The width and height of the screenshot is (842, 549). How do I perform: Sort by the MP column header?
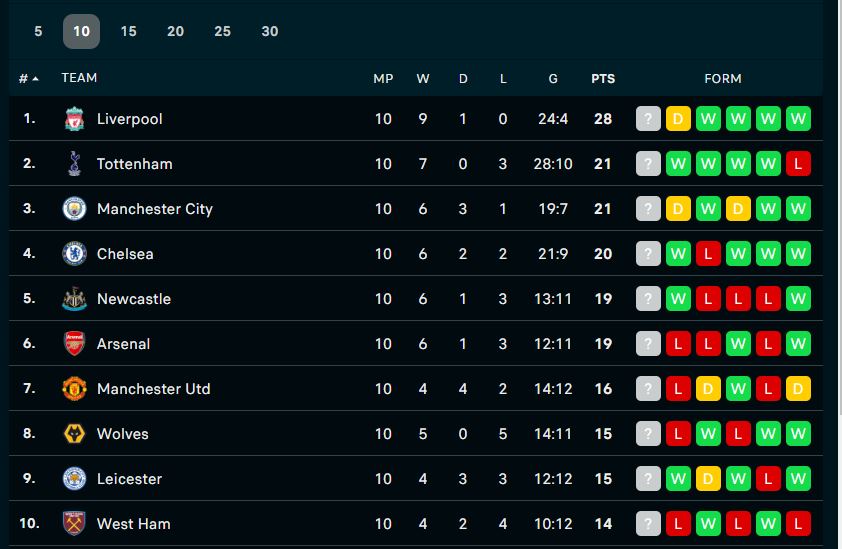click(x=383, y=78)
